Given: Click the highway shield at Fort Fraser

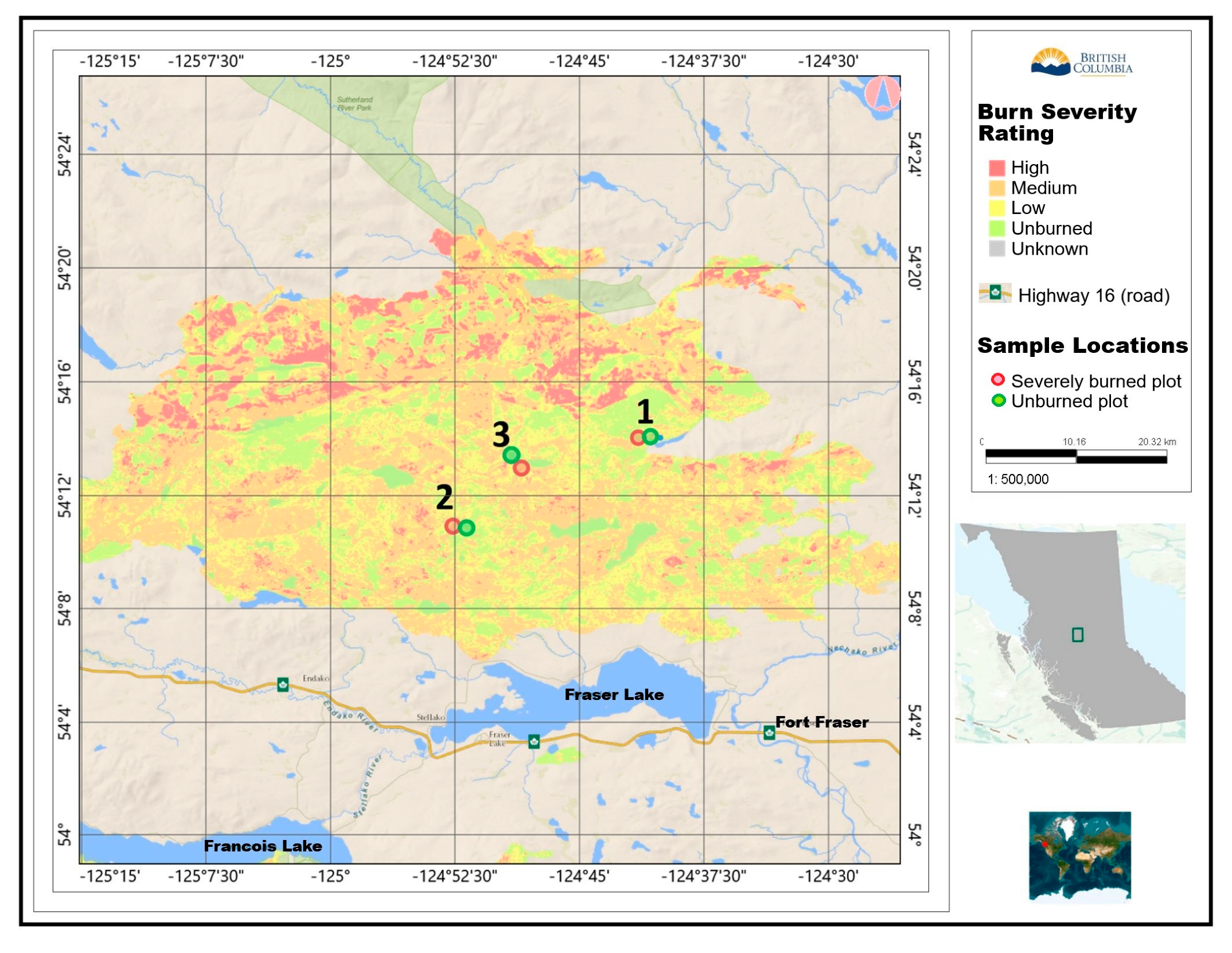Looking at the screenshot, I should coord(769,733).
